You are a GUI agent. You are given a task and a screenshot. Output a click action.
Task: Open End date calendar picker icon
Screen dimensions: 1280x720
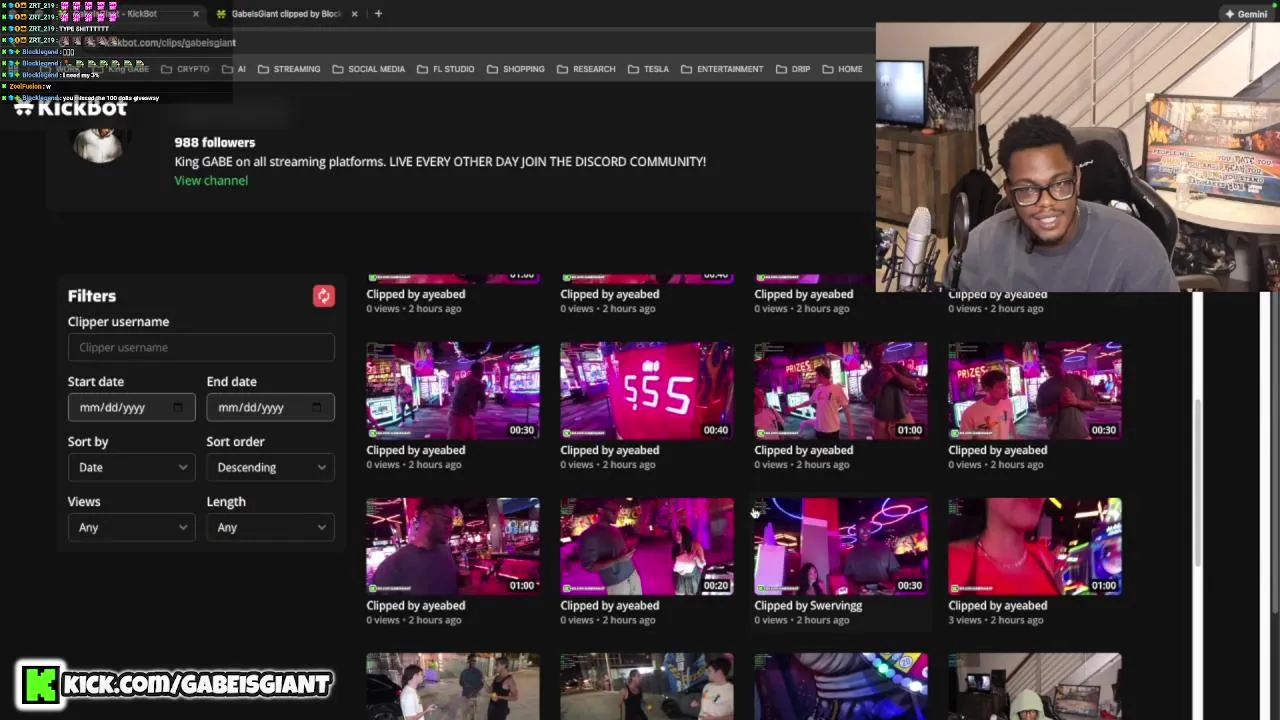point(316,407)
